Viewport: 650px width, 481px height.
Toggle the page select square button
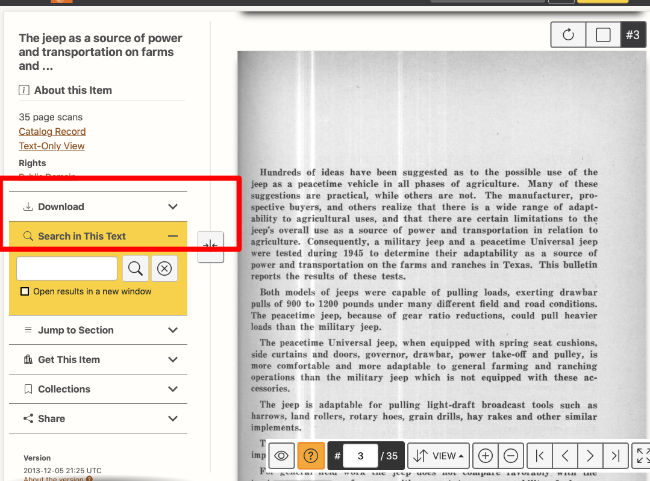tap(603, 35)
